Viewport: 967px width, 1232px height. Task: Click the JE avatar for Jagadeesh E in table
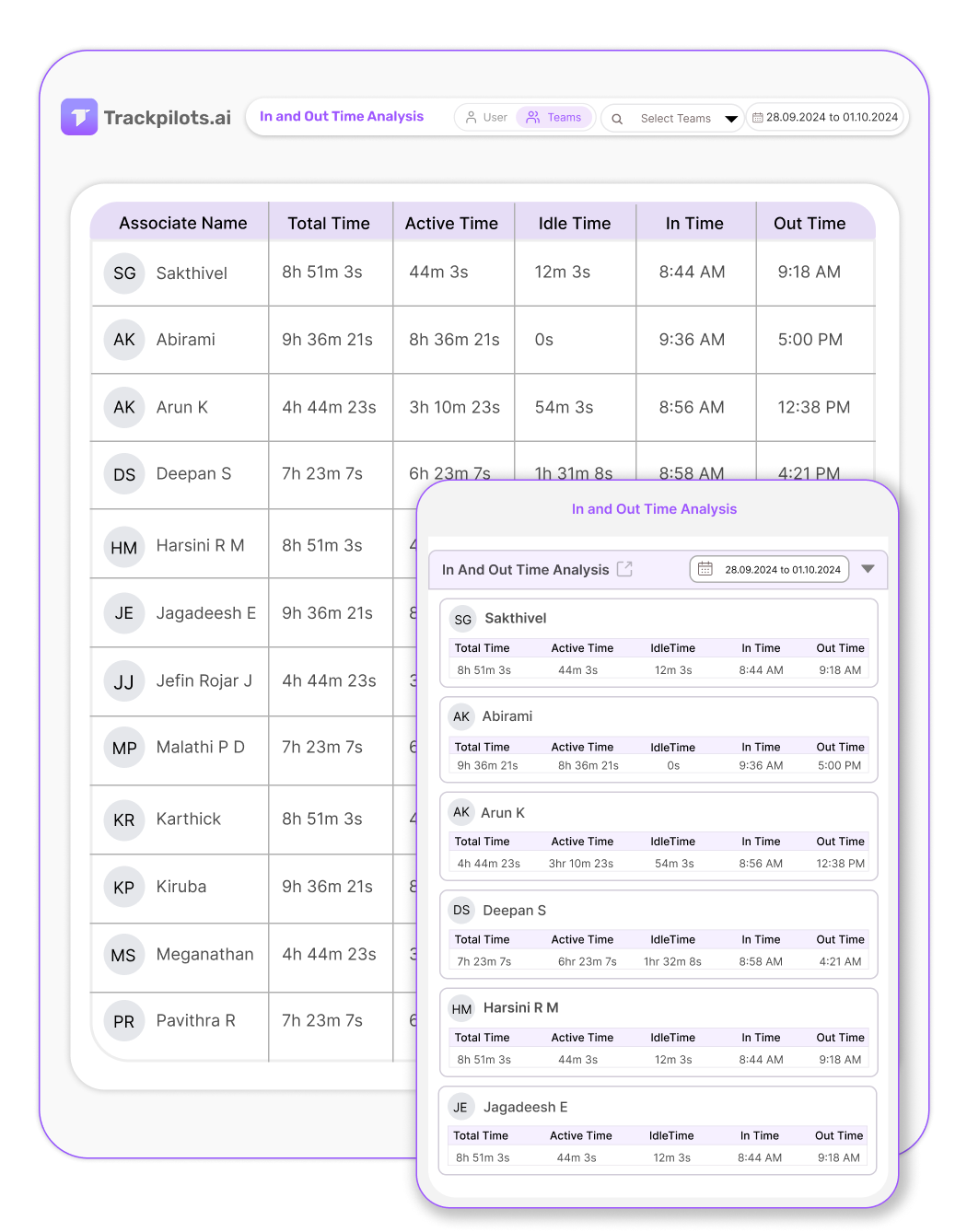[124, 613]
